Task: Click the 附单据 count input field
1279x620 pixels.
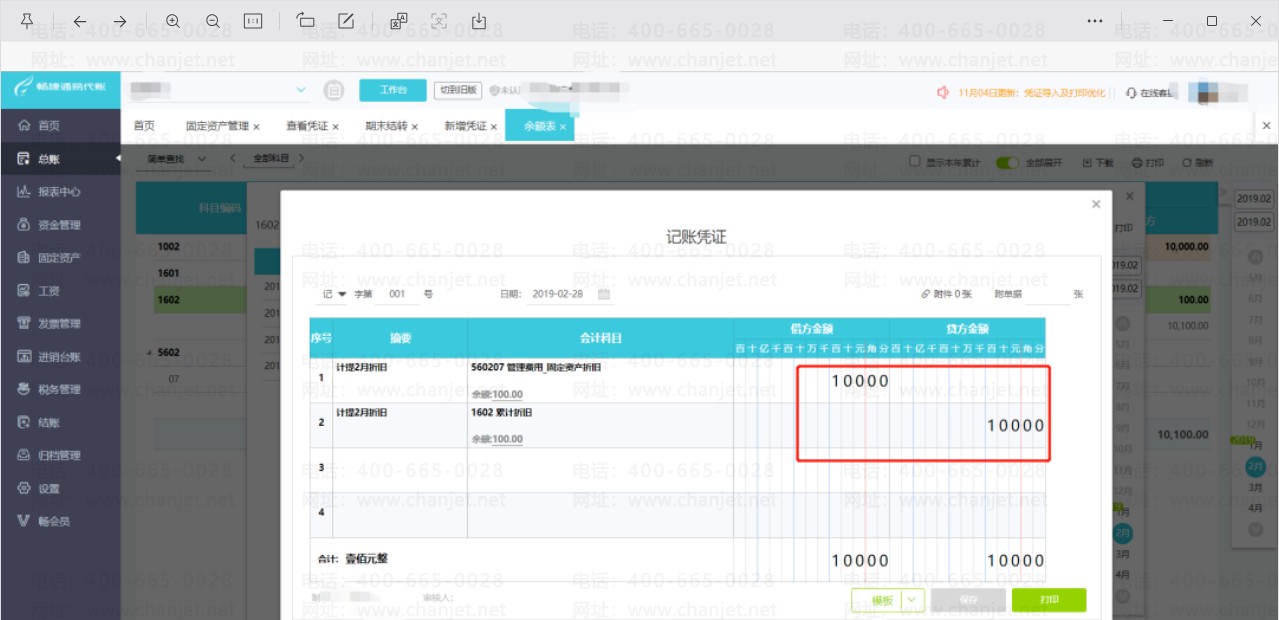Action: 1048,294
